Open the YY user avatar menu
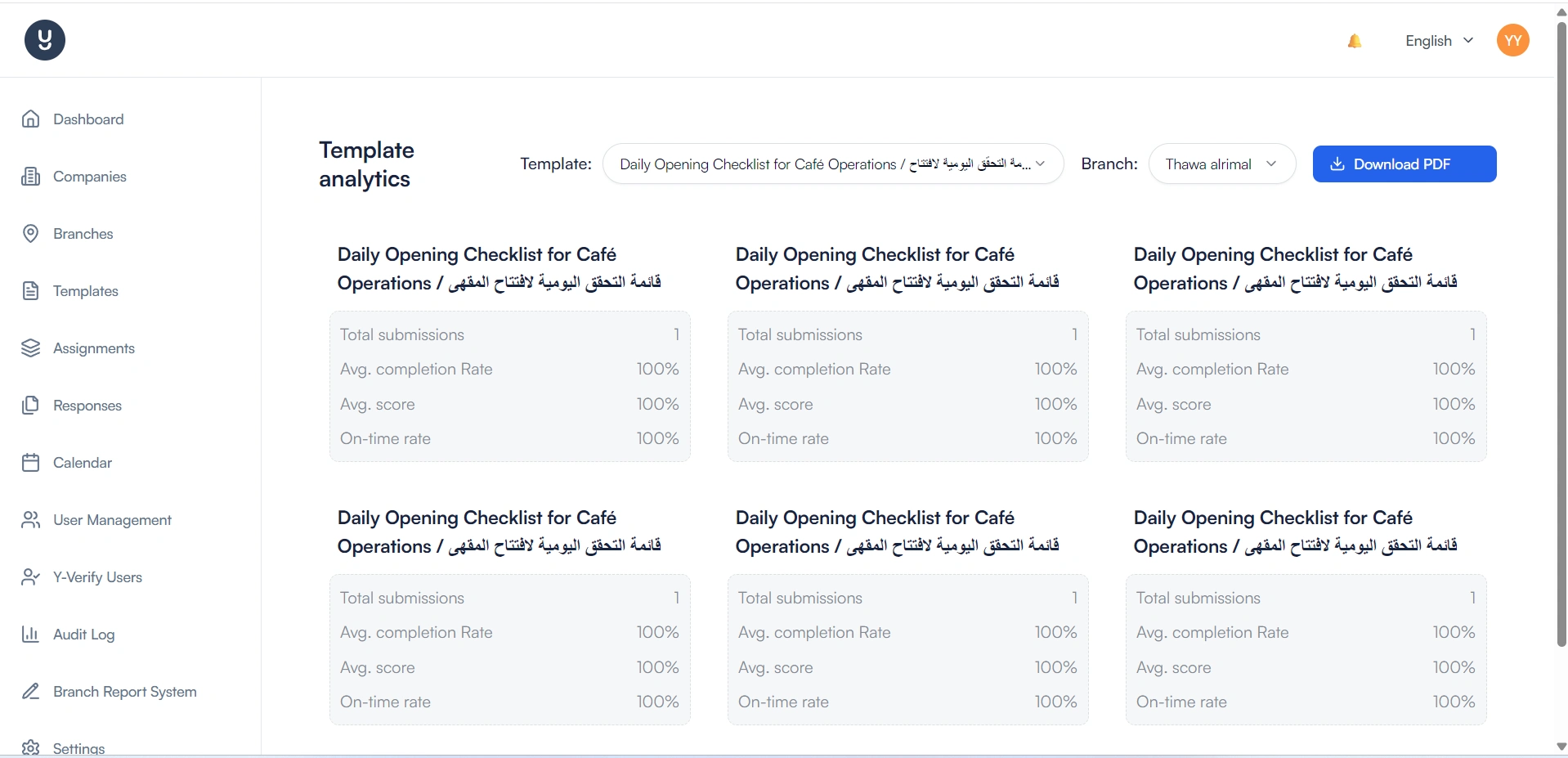Image resolution: width=1568 pixels, height=758 pixels. (1512, 40)
